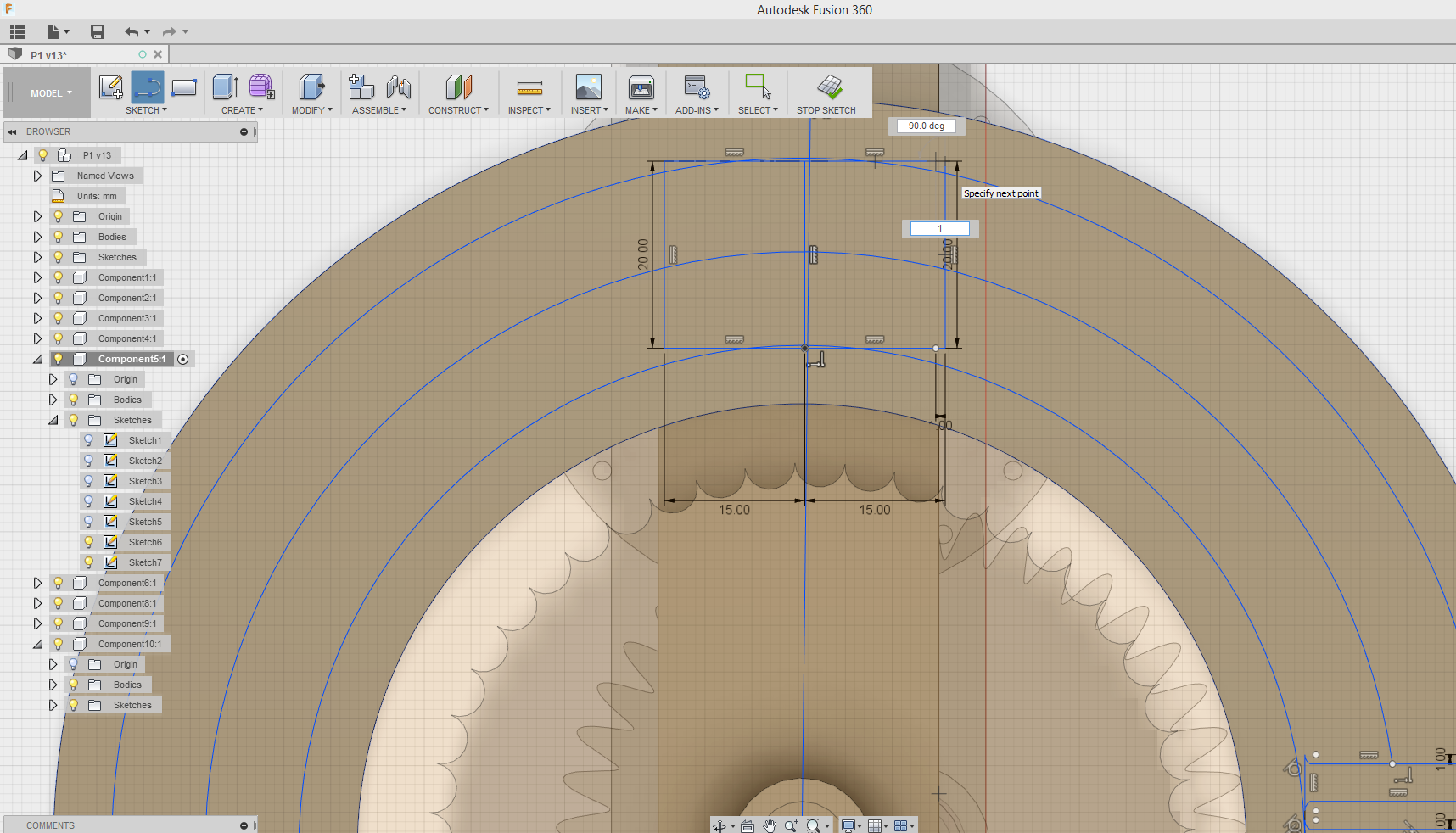The image size is (1456, 833).
Task: Open grid and snaps settings icon
Action: 875,825
